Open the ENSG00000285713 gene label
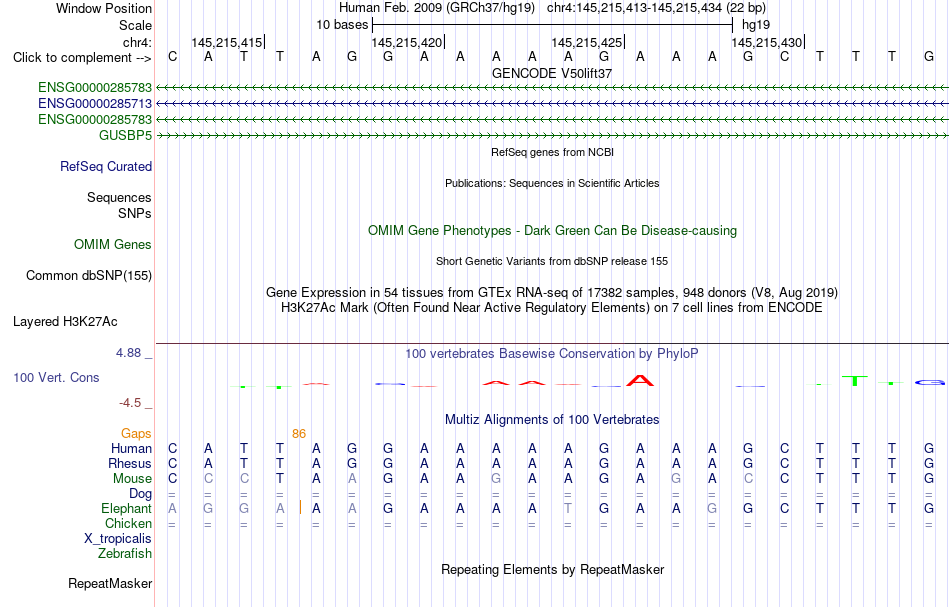 (x=95, y=104)
